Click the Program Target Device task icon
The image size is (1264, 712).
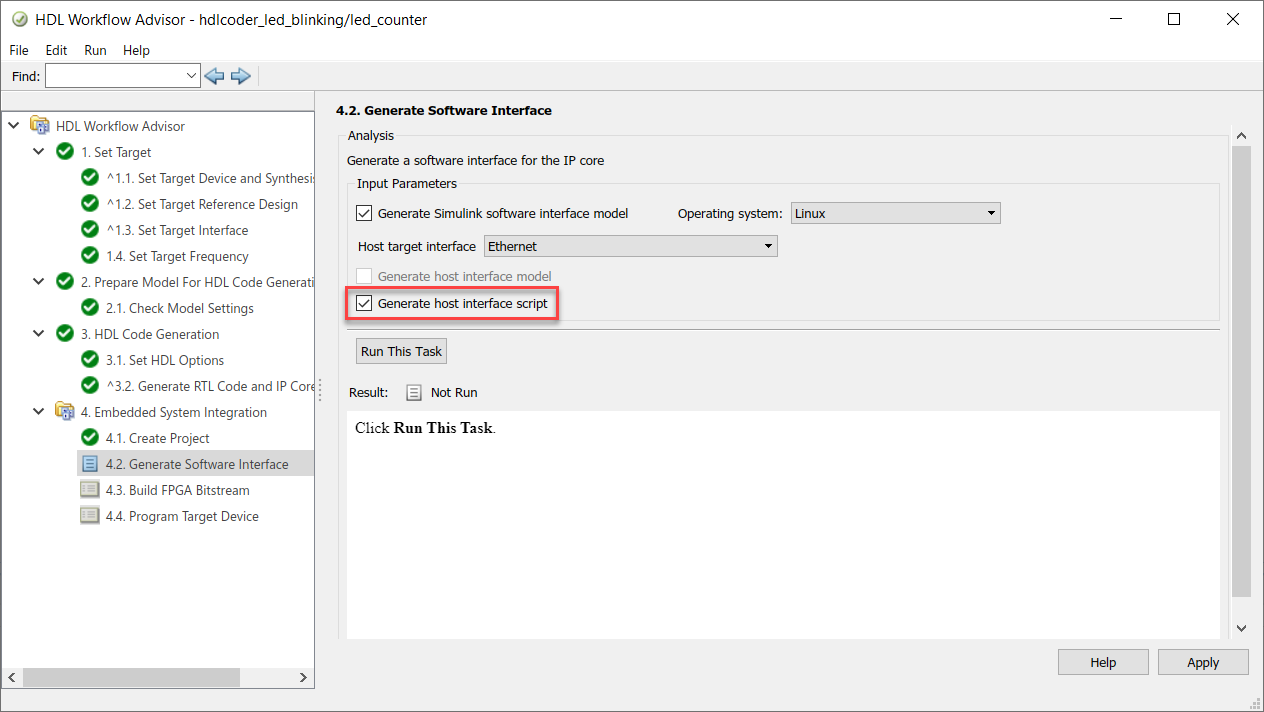90,516
